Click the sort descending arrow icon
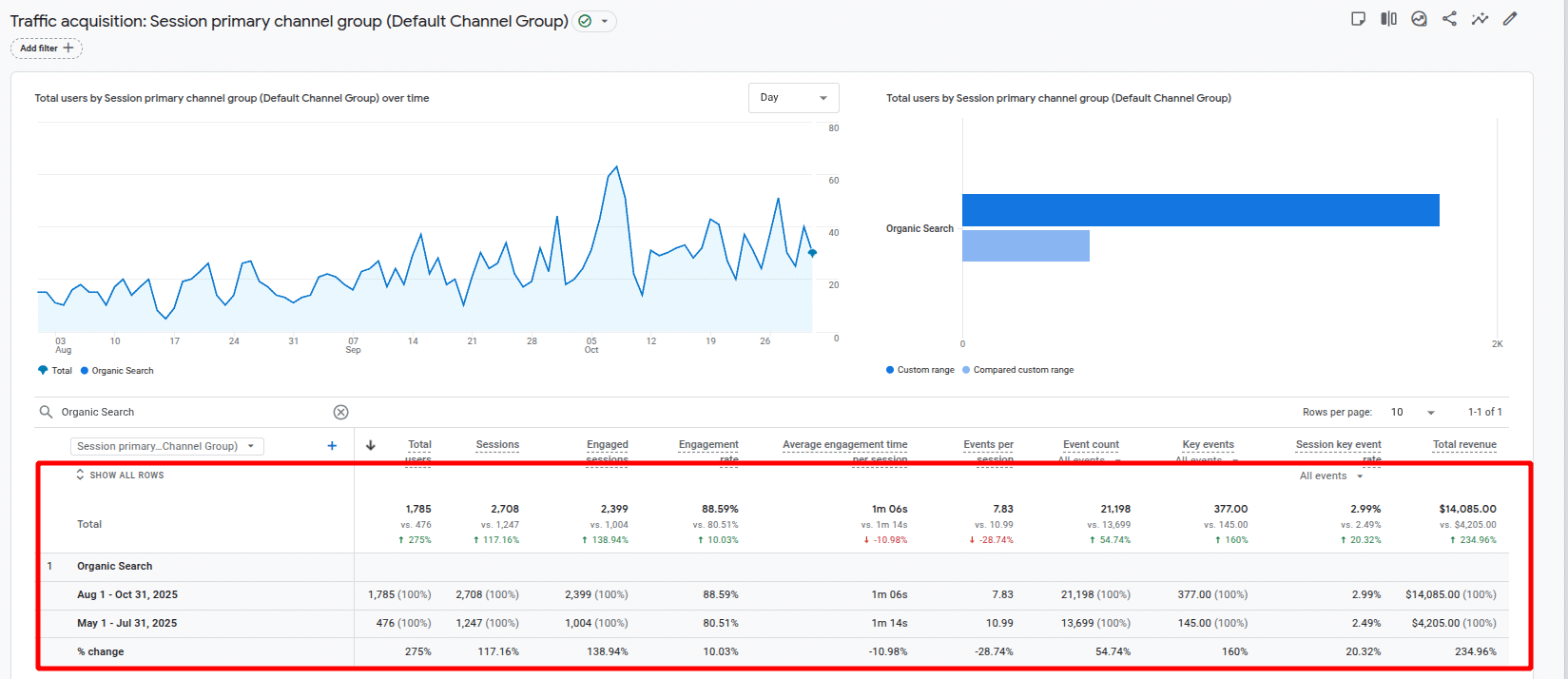Screen dimensions: 1568x679 click(371, 445)
